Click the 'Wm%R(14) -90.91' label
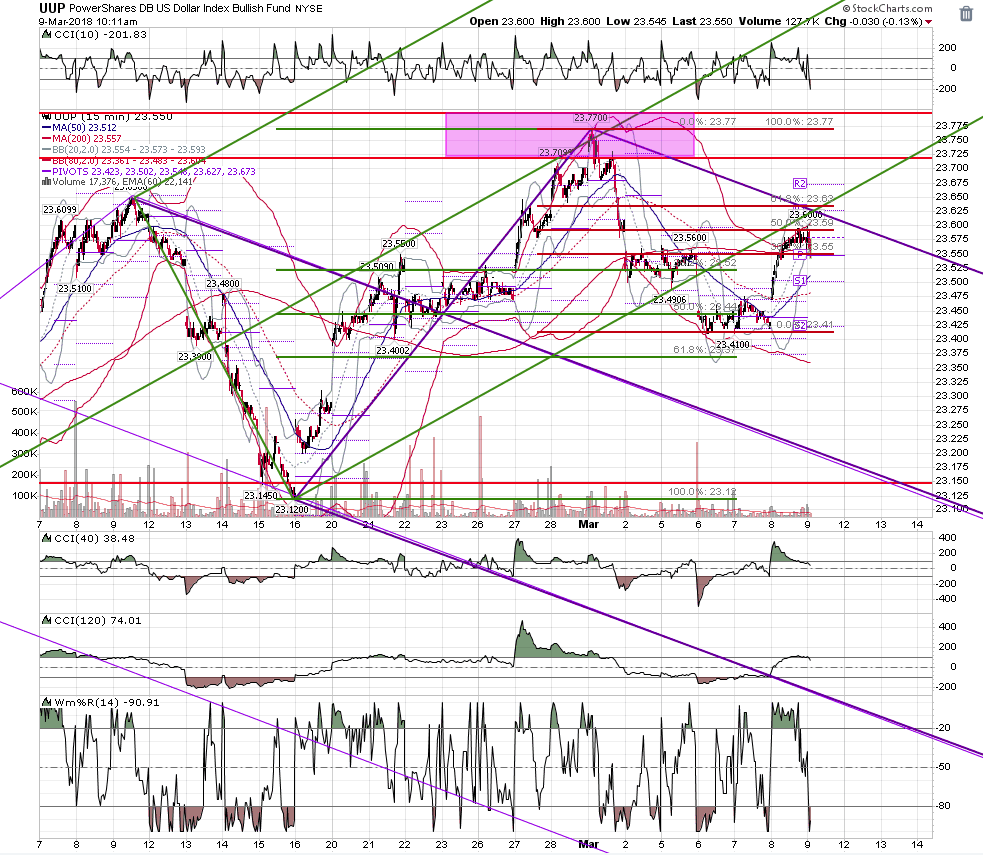This screenshot has width=983, height=855. (107, 703)
